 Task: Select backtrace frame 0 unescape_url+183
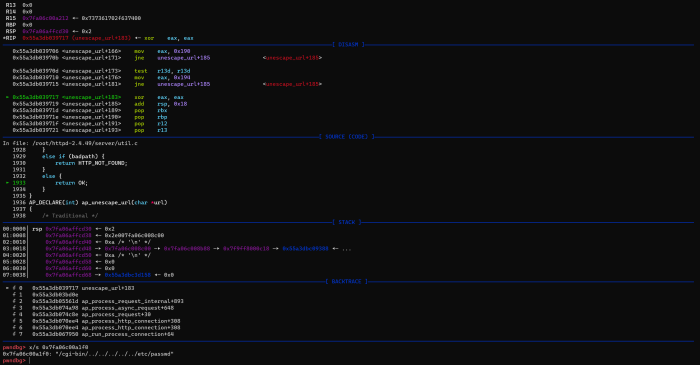point(70,288)
